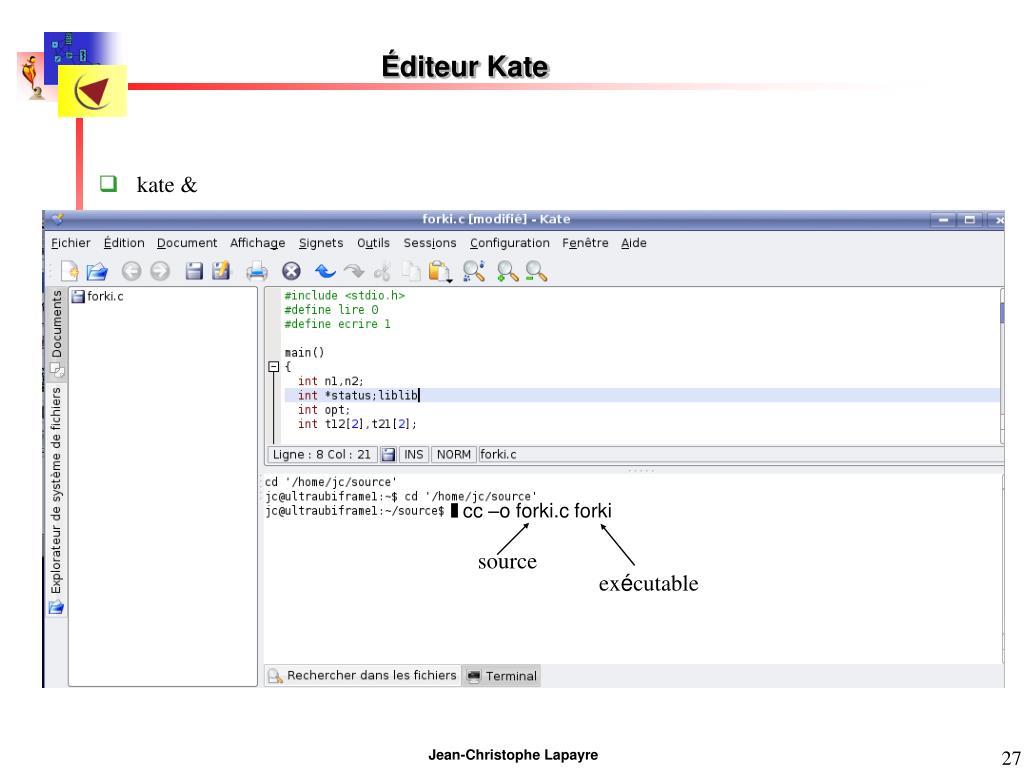Click the Kate window icon in the title bar
The width and height of the screenshot is (1024, 768).
(x=57, y=219)
